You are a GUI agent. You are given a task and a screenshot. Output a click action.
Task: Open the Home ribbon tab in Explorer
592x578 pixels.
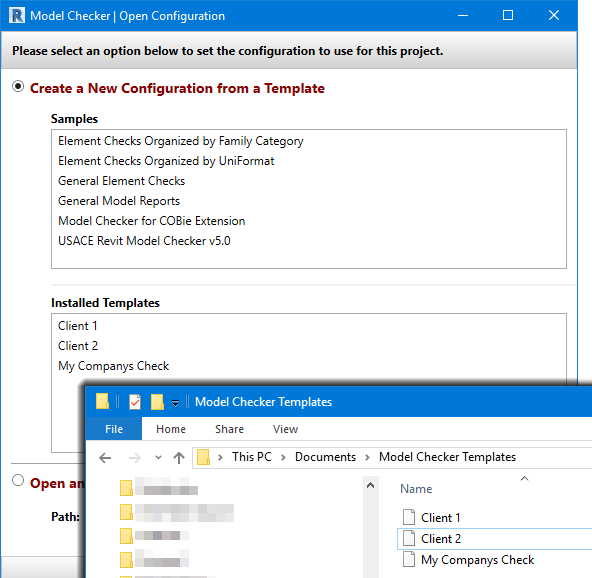pyautogui.click(x=171, y=429)
